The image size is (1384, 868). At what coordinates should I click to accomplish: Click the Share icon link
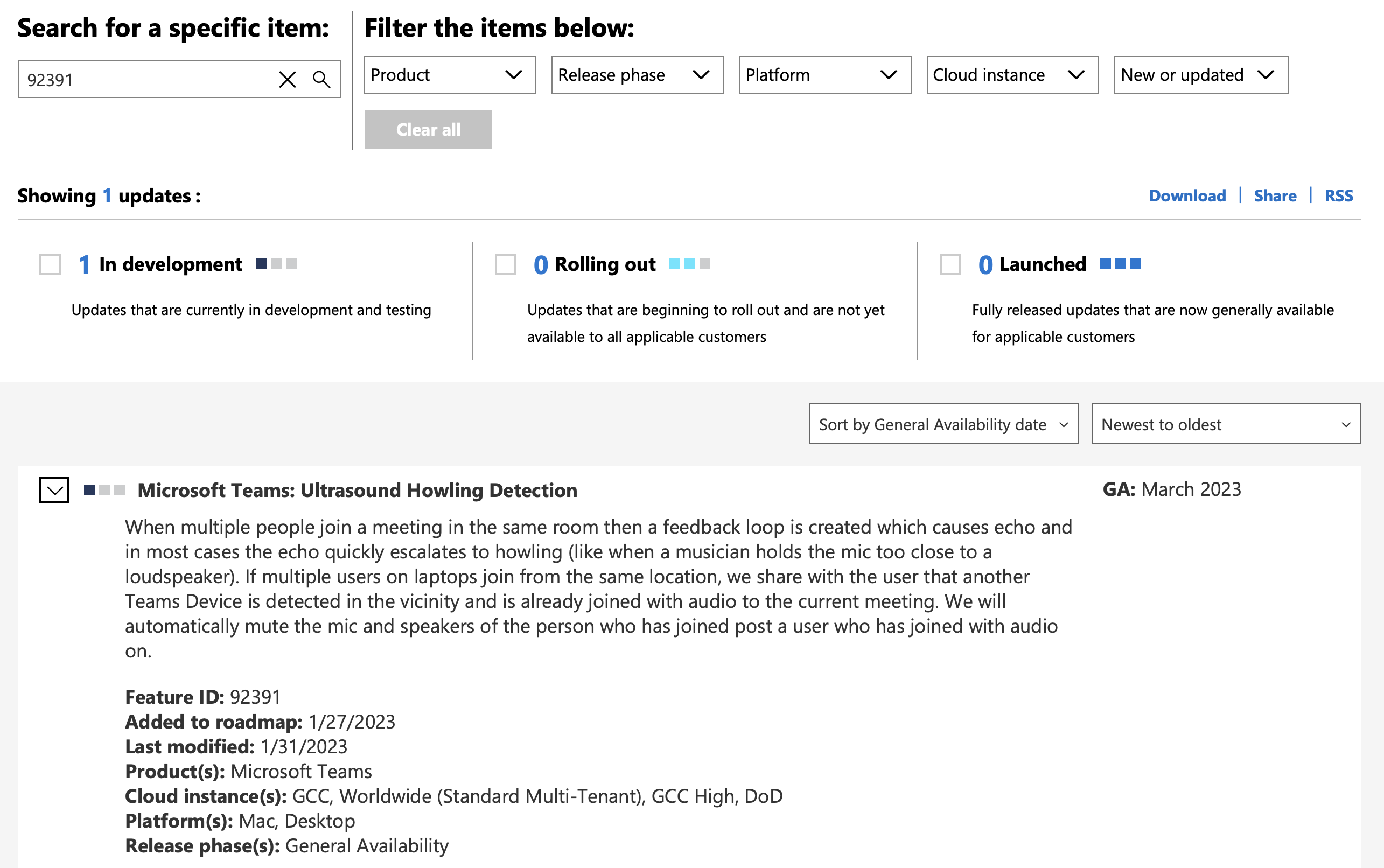(x=1274, y=194)
